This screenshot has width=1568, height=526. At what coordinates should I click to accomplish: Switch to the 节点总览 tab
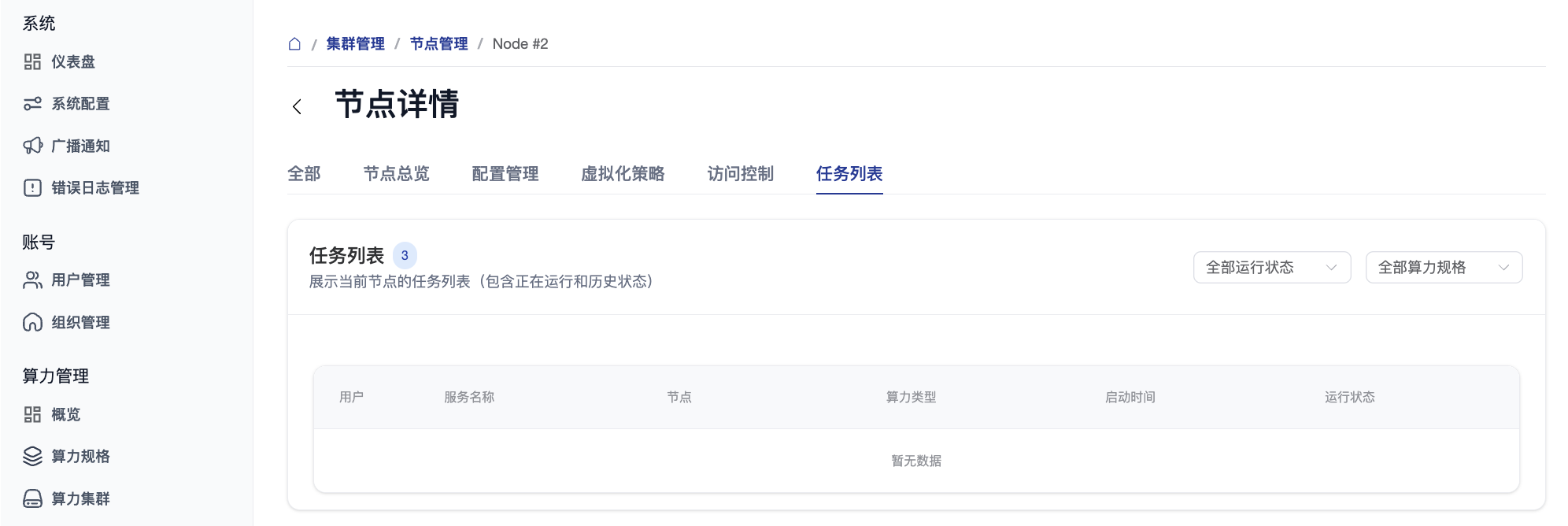tap(396, 173)
